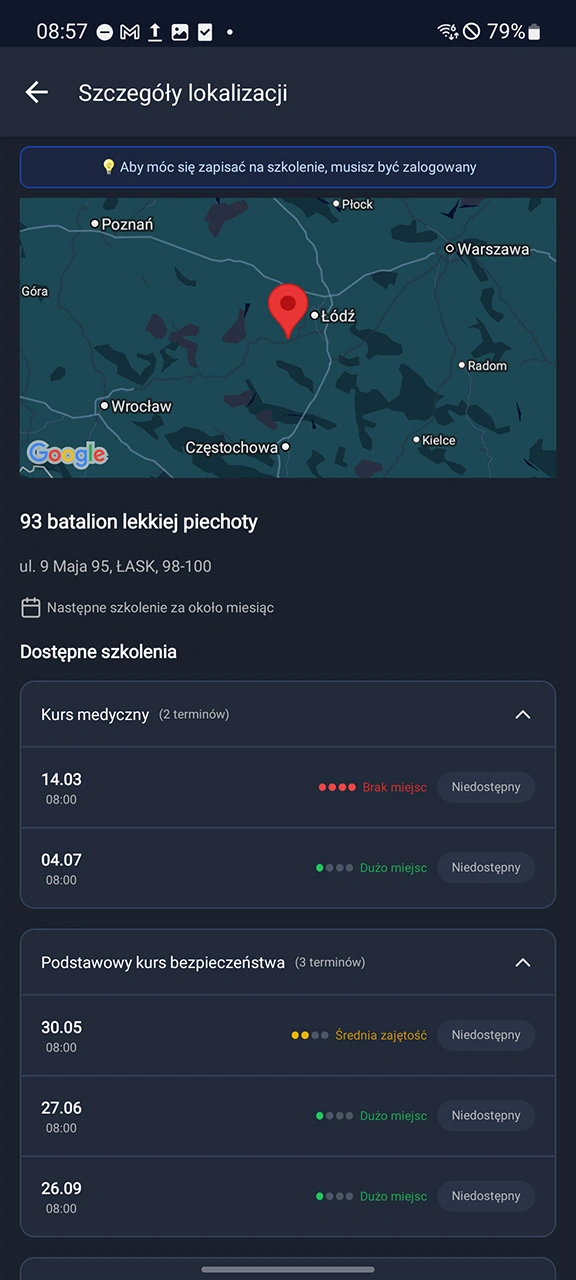This screenshot has height=1280, width=576.
Task: Open Gmail from the status bar icon
Action: click(x=129, y=31)
